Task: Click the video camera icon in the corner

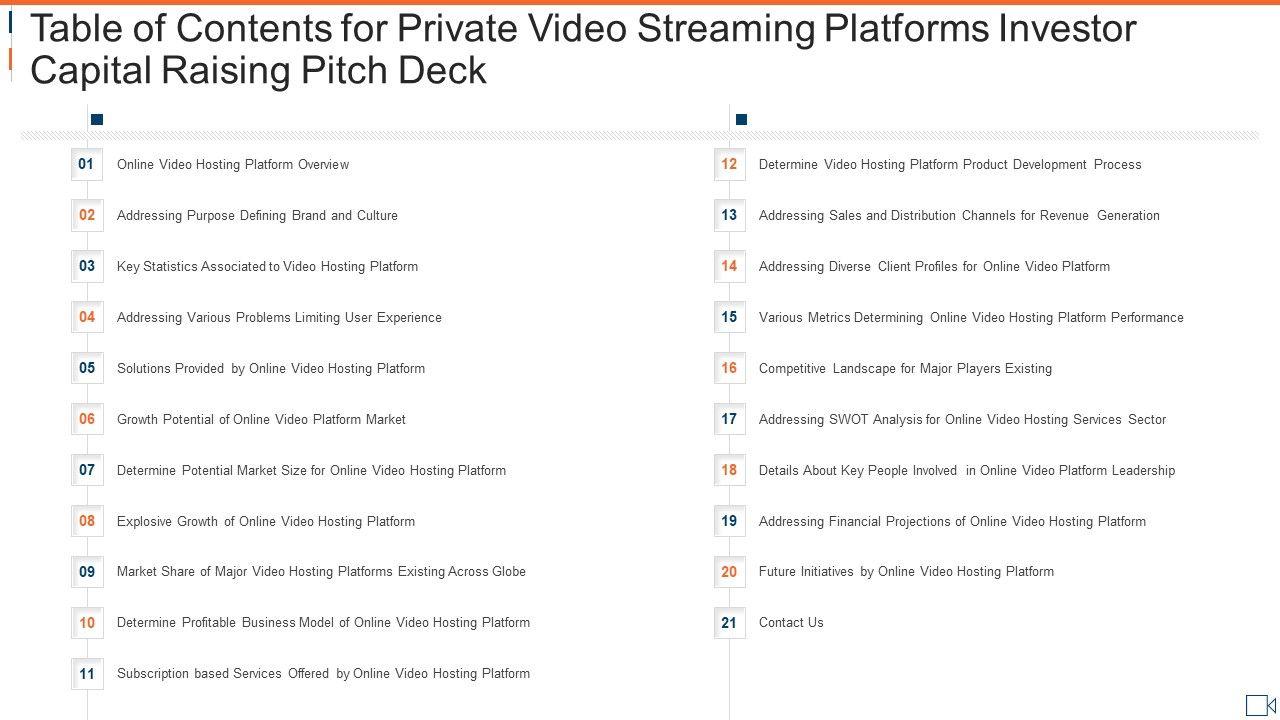Action: tap(1260, 705)
